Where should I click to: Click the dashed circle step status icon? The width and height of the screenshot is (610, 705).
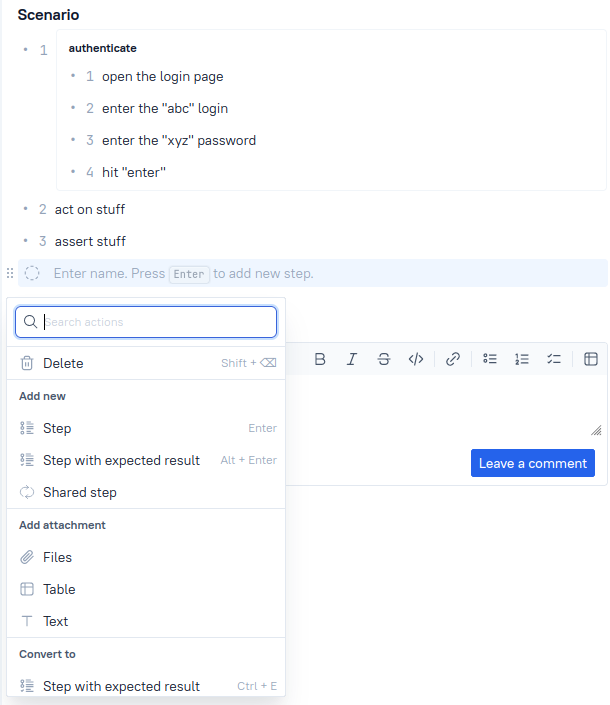(32, 273)
